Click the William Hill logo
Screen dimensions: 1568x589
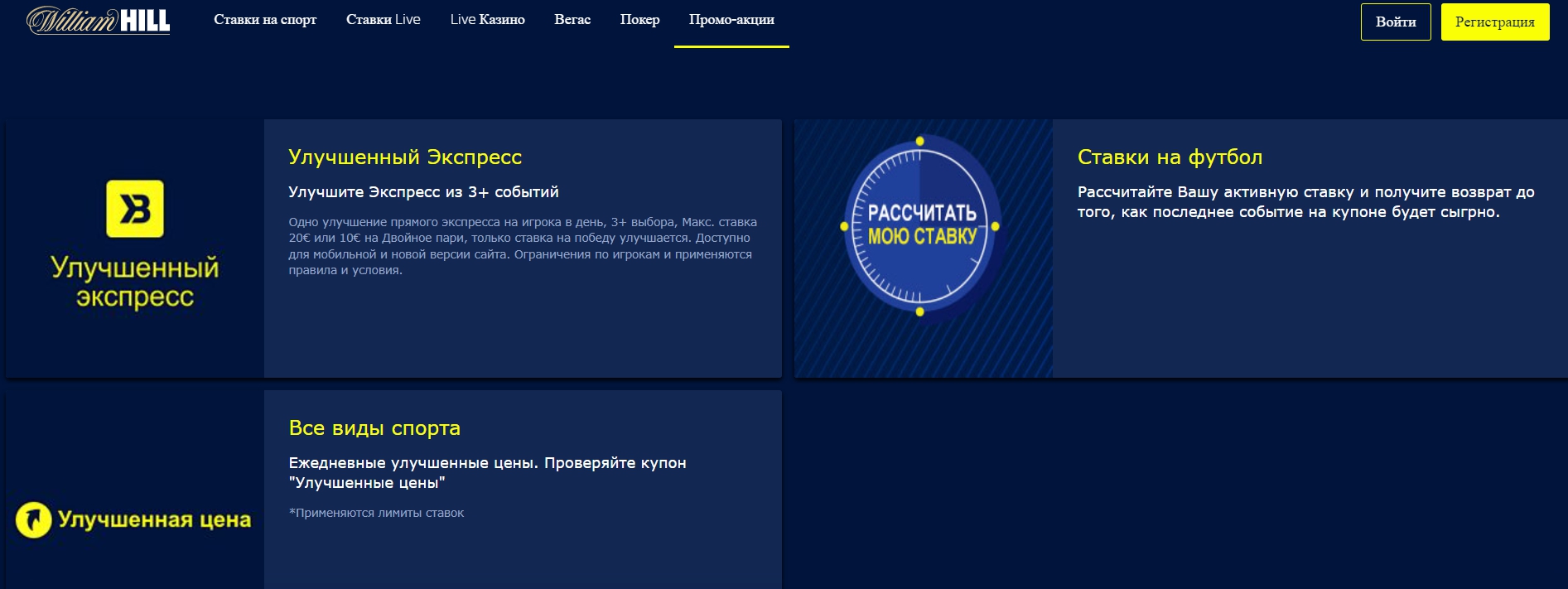pyautogui.click(x=98, y=21)
